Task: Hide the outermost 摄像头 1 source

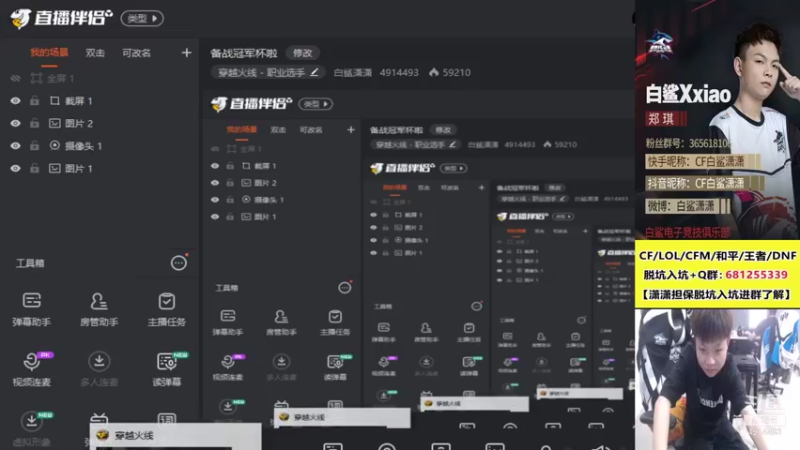Action: (x=15, y=146)
